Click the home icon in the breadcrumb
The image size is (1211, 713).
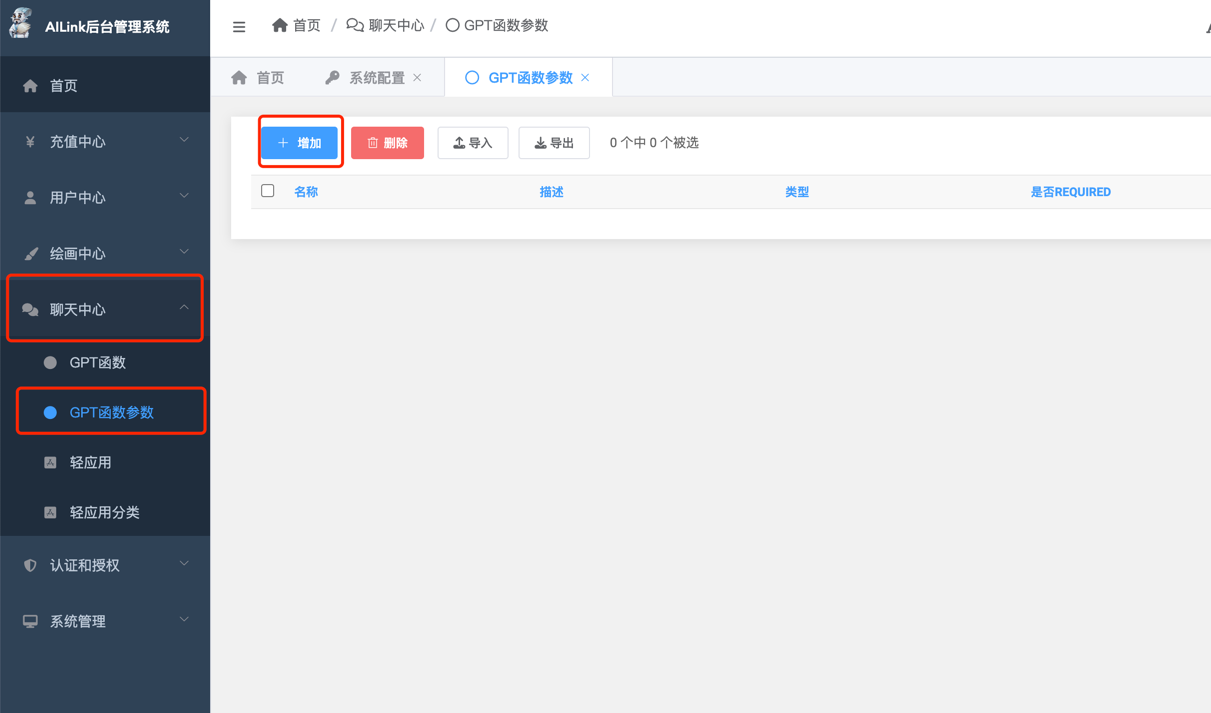pos(280,25)
